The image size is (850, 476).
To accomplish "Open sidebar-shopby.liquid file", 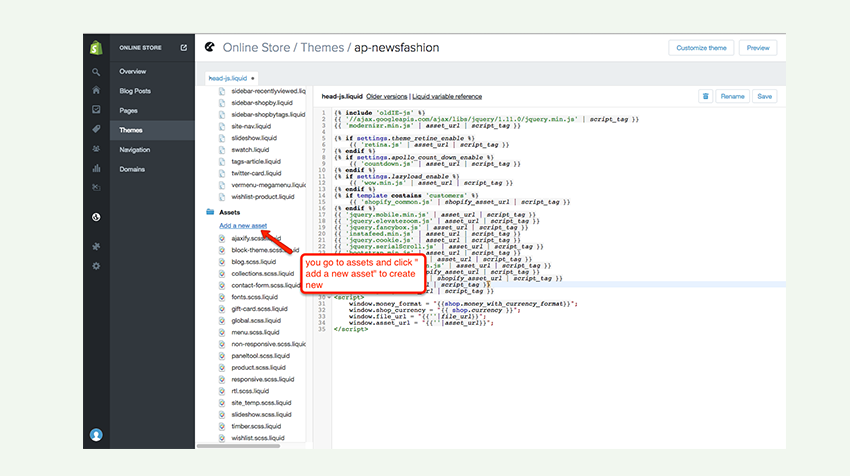I will click(x=262, y=103).
